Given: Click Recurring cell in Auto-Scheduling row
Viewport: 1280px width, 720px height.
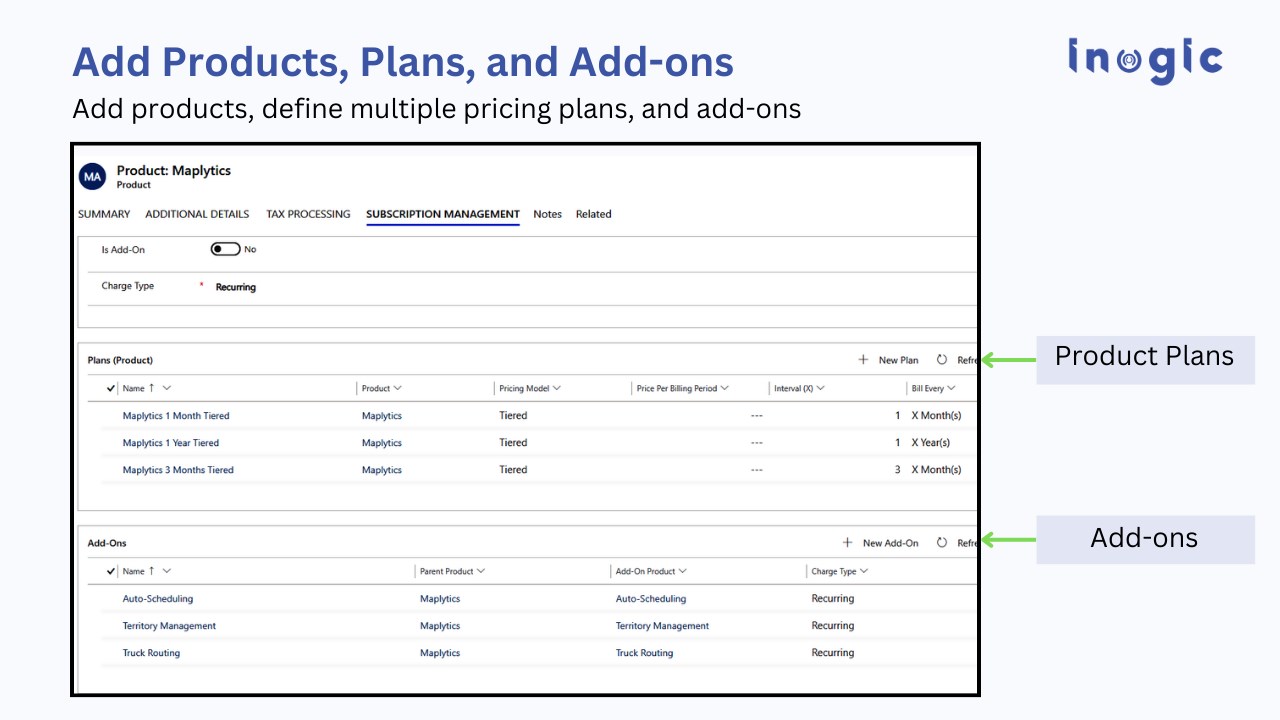Looking at the screenshot, I should pos(833,599).
